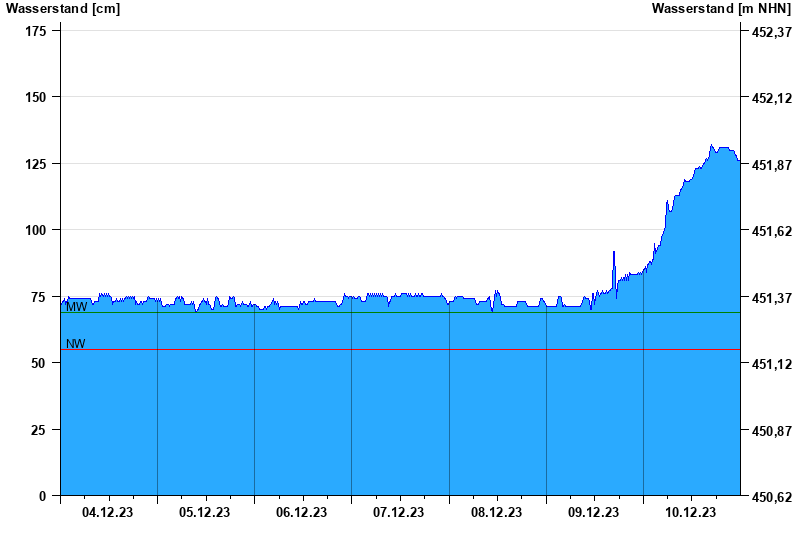Pick the 08.12.23 date label
Screen dimensions: 800x550
(x=496, y=512)
